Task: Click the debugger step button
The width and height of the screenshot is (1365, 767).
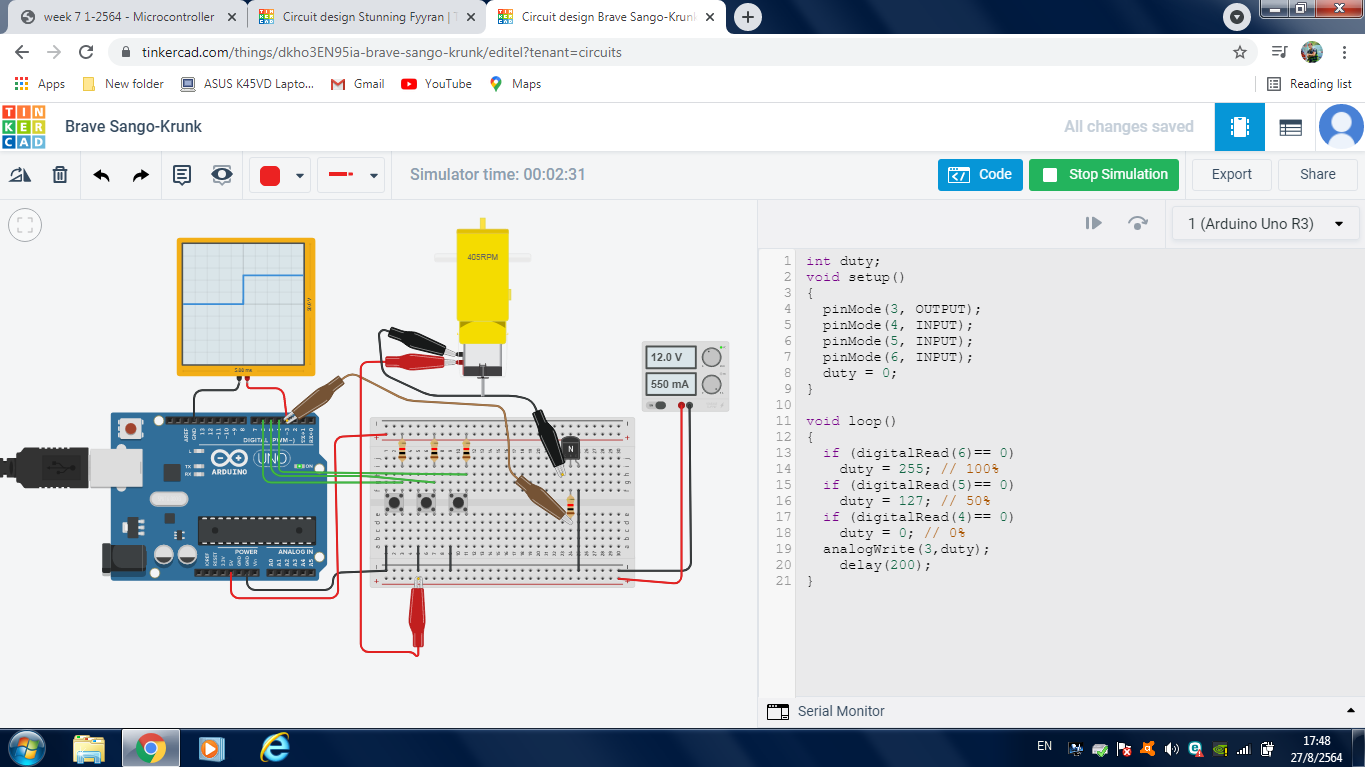Action: point(1094,224)
